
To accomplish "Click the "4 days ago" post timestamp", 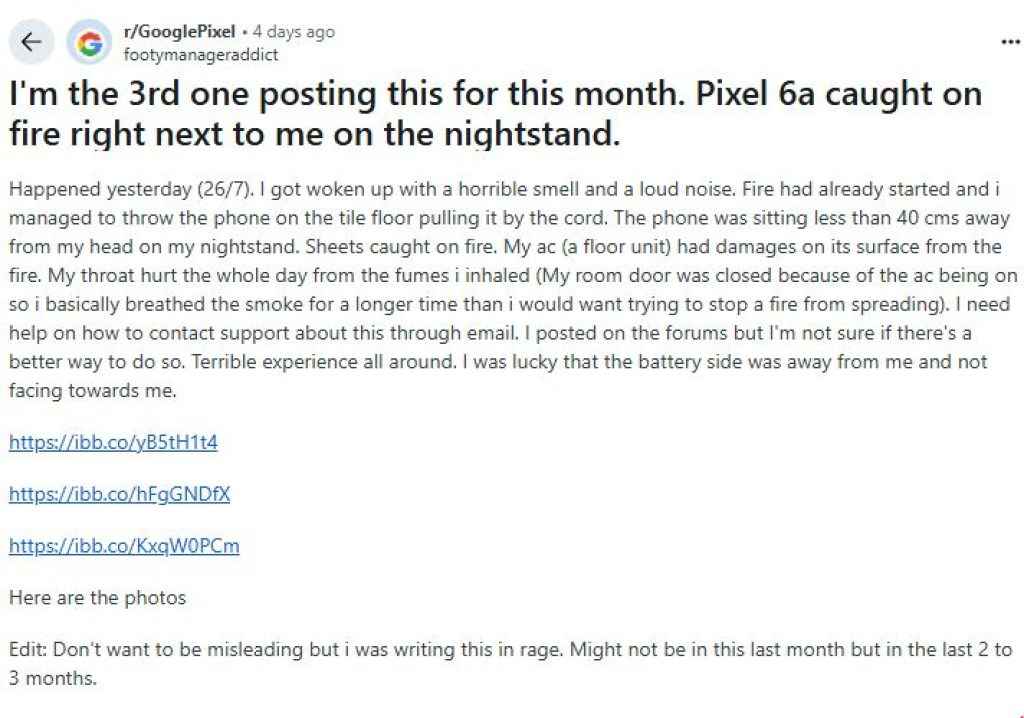I will 294,32.
